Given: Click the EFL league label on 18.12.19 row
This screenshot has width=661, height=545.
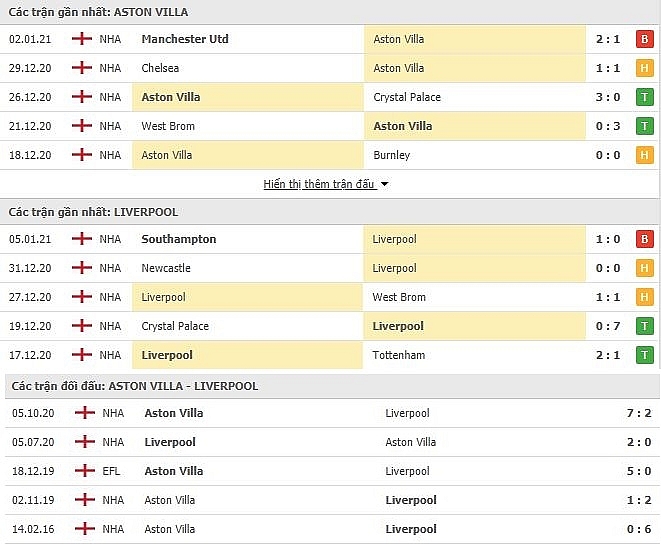Looking at the screenshot, I should click(111, 471).
